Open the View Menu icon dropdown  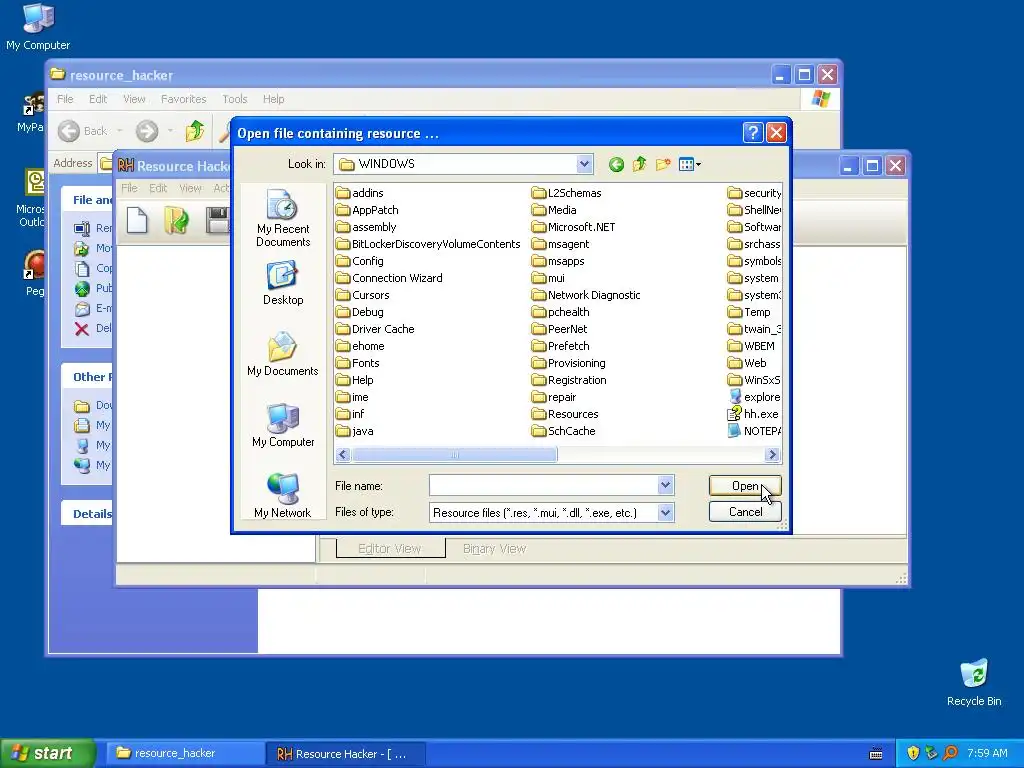tap(690, 165)
